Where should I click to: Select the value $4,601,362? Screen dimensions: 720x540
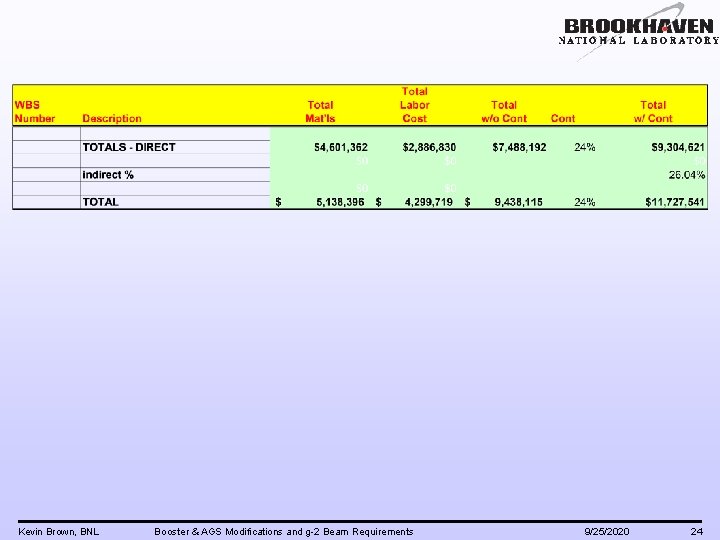pyautogui.click(x=341, y=147)
